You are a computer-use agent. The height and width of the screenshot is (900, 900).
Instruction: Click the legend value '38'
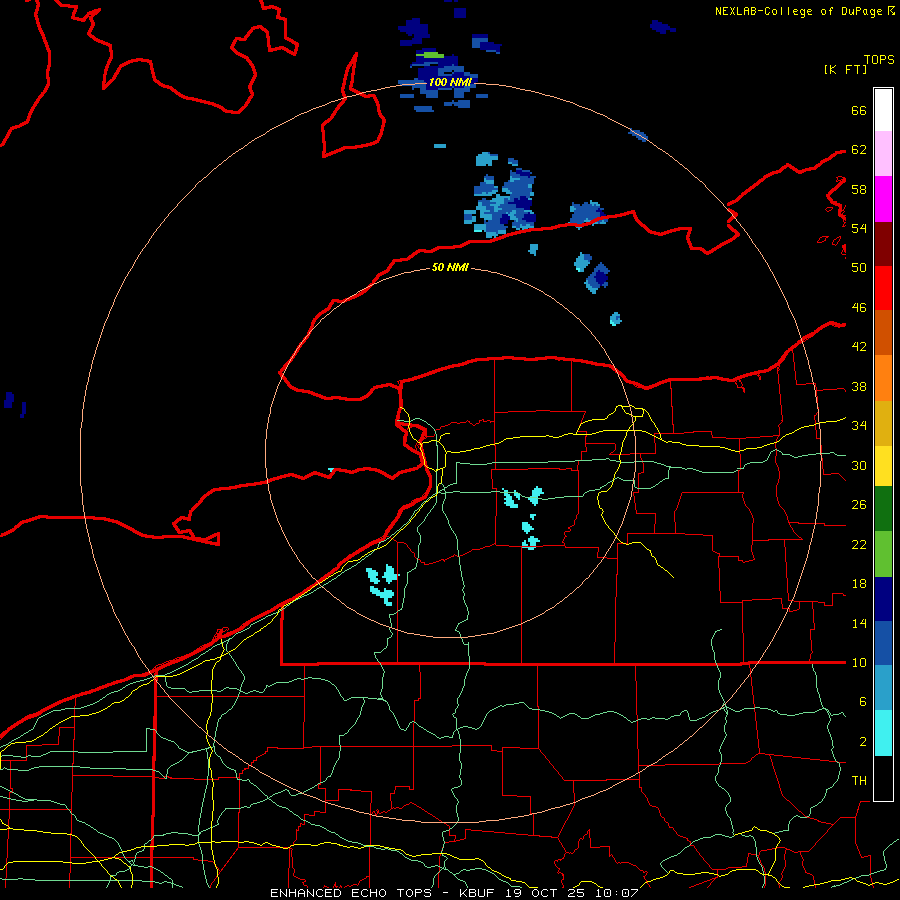point(859,387)
